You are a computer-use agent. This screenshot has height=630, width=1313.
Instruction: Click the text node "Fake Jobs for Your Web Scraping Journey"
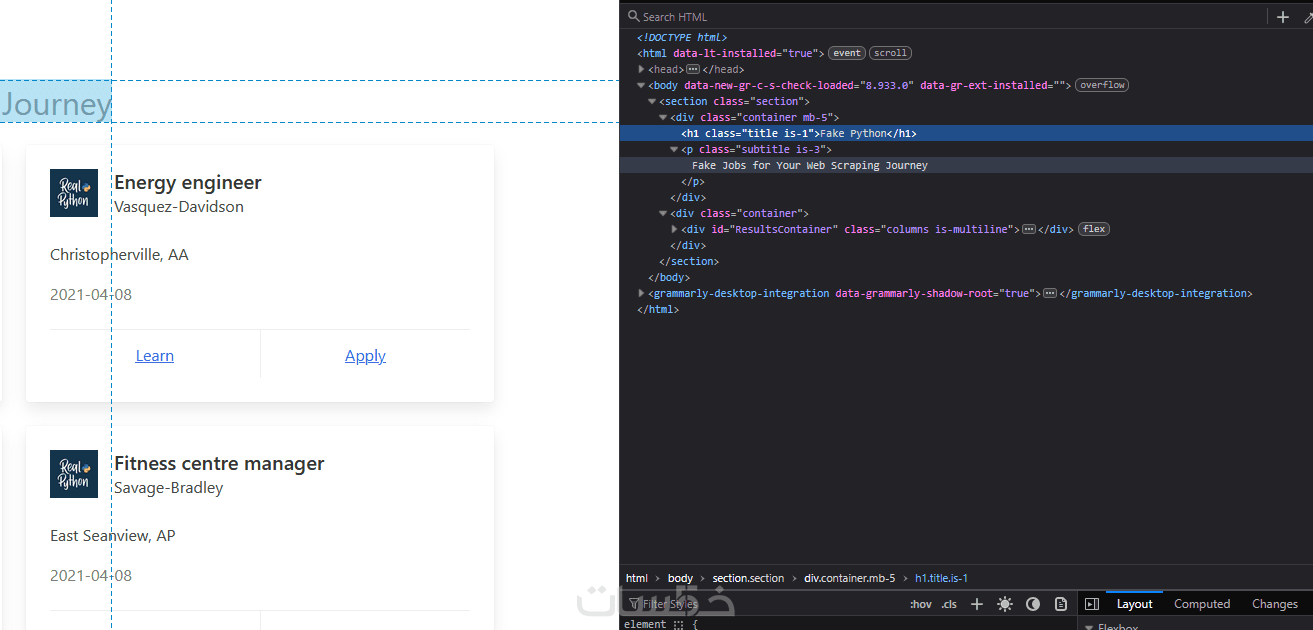pos(810,165)
